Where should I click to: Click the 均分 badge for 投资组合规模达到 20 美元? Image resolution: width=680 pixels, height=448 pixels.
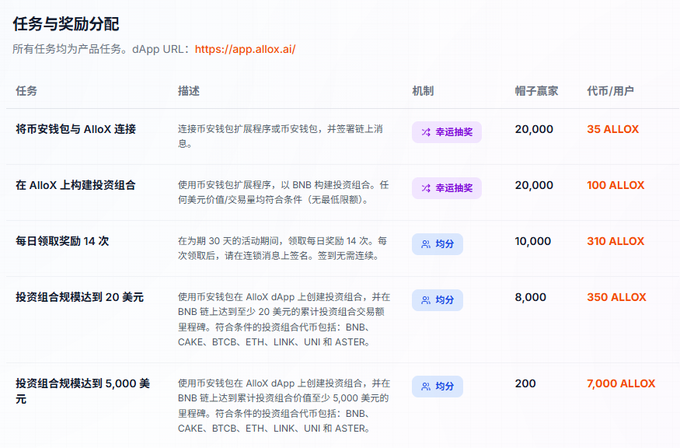click(x=437, y=300)
